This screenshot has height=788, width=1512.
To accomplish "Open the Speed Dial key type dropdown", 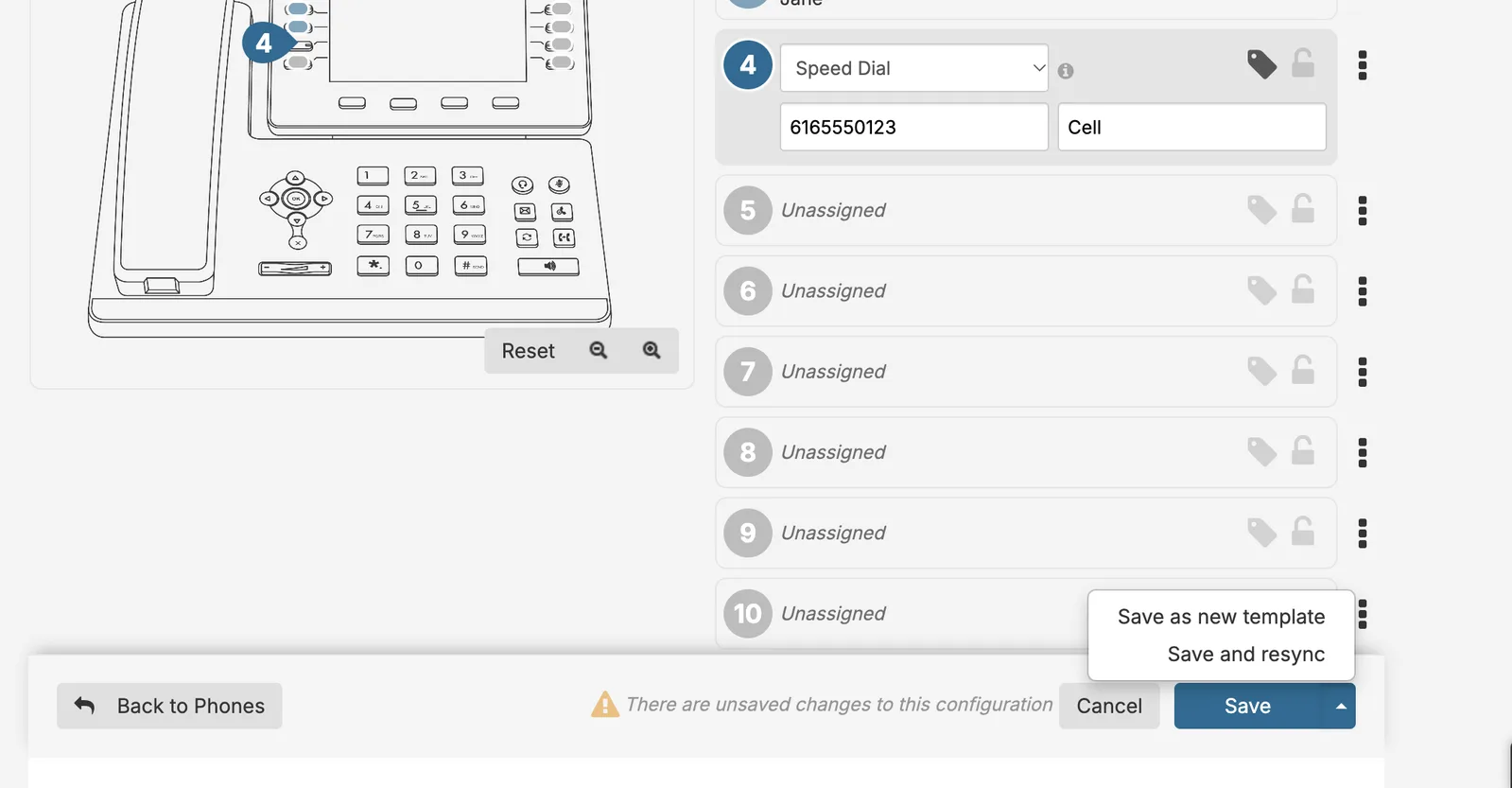I will pos(914,68).
